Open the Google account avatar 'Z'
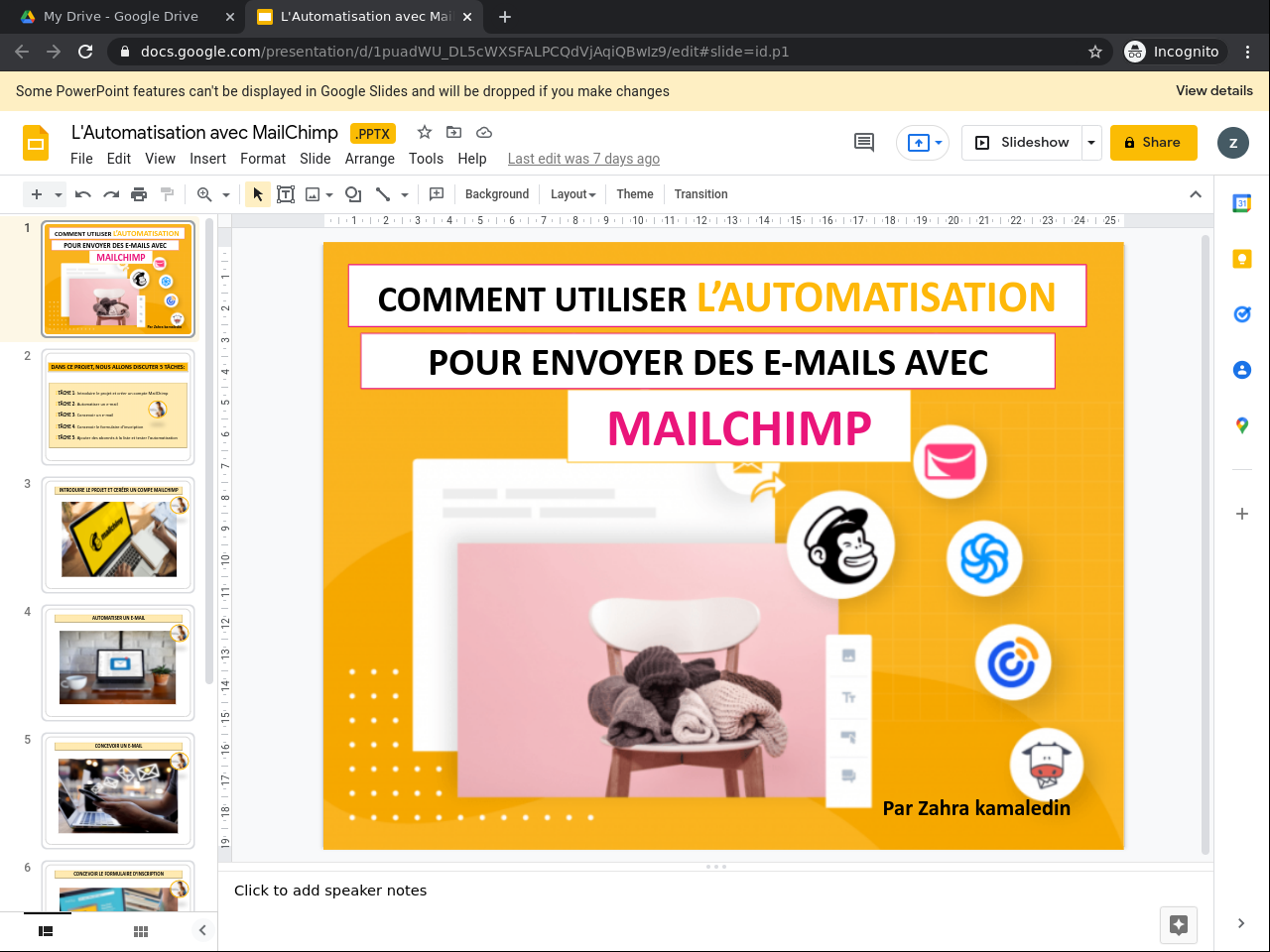1270x952 pixels. click(x=1233, y=143)
